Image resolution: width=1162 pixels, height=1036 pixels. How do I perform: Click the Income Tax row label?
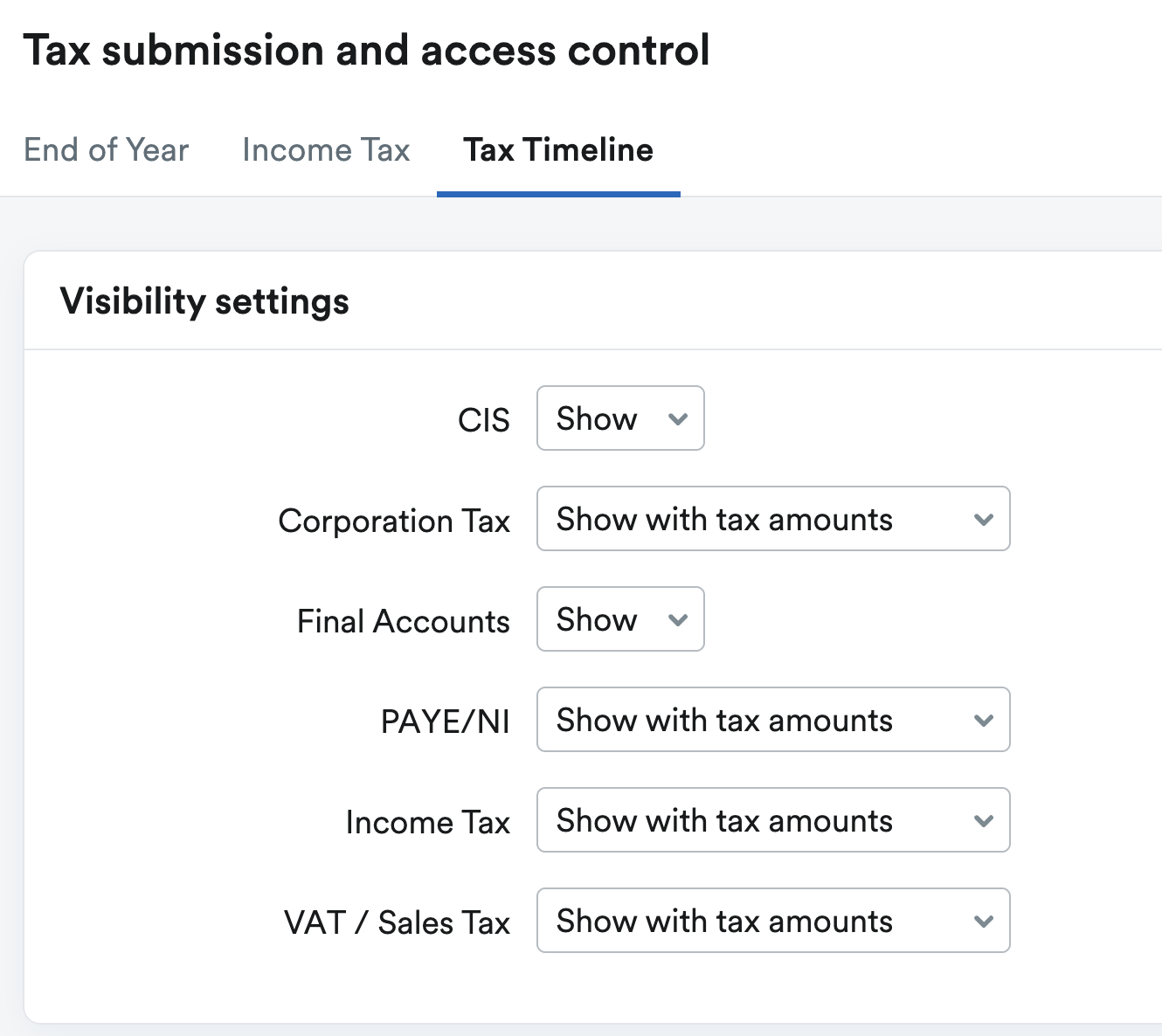pyautogui.click(x=428, y=822)
